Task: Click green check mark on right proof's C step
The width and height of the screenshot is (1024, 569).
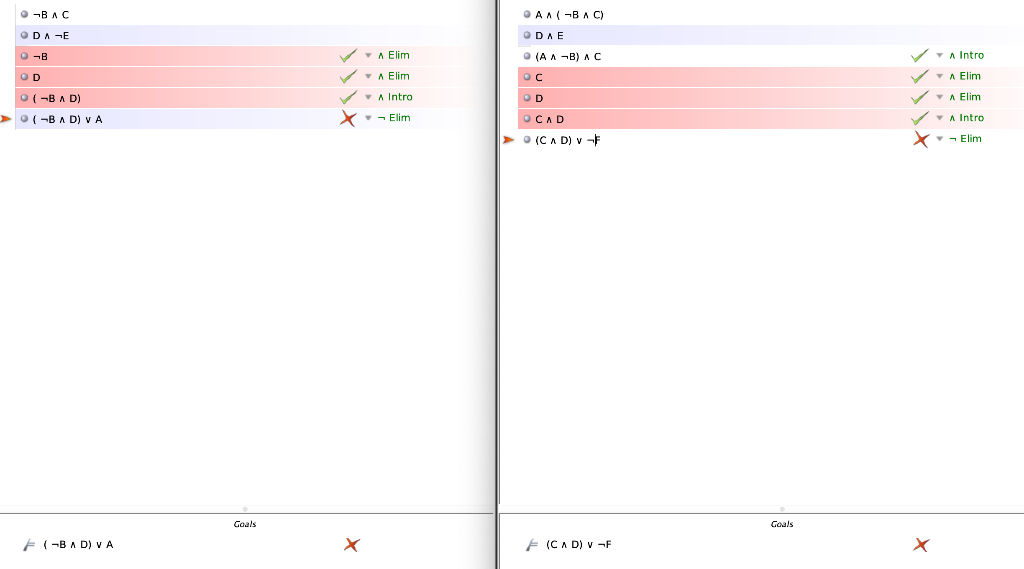Action: pos(920,77)
